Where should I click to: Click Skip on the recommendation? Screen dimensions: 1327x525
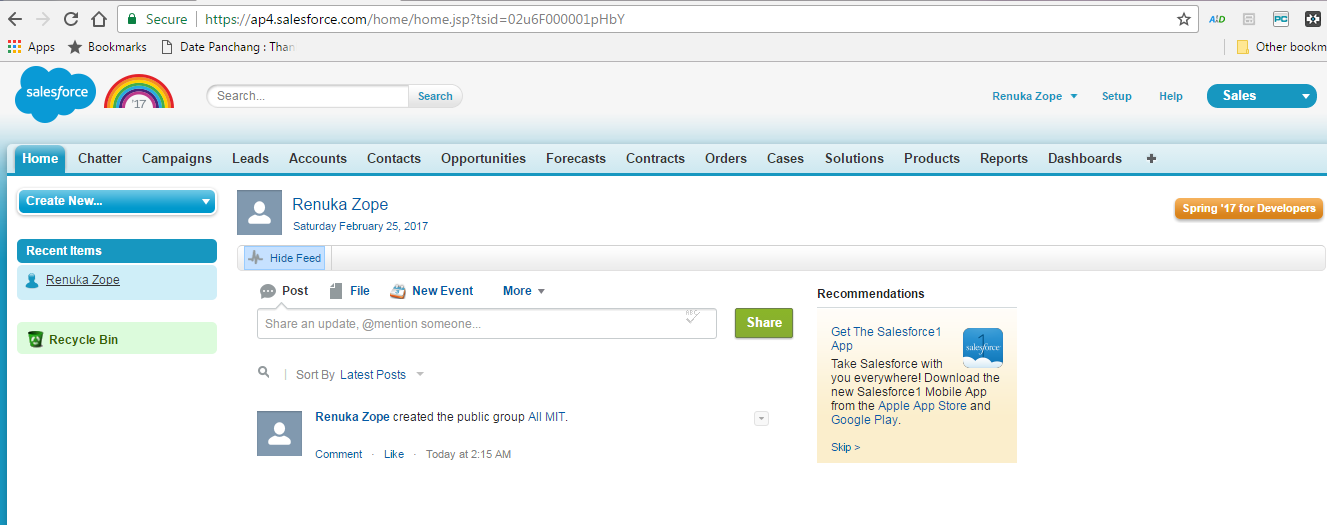pos(845,447)
